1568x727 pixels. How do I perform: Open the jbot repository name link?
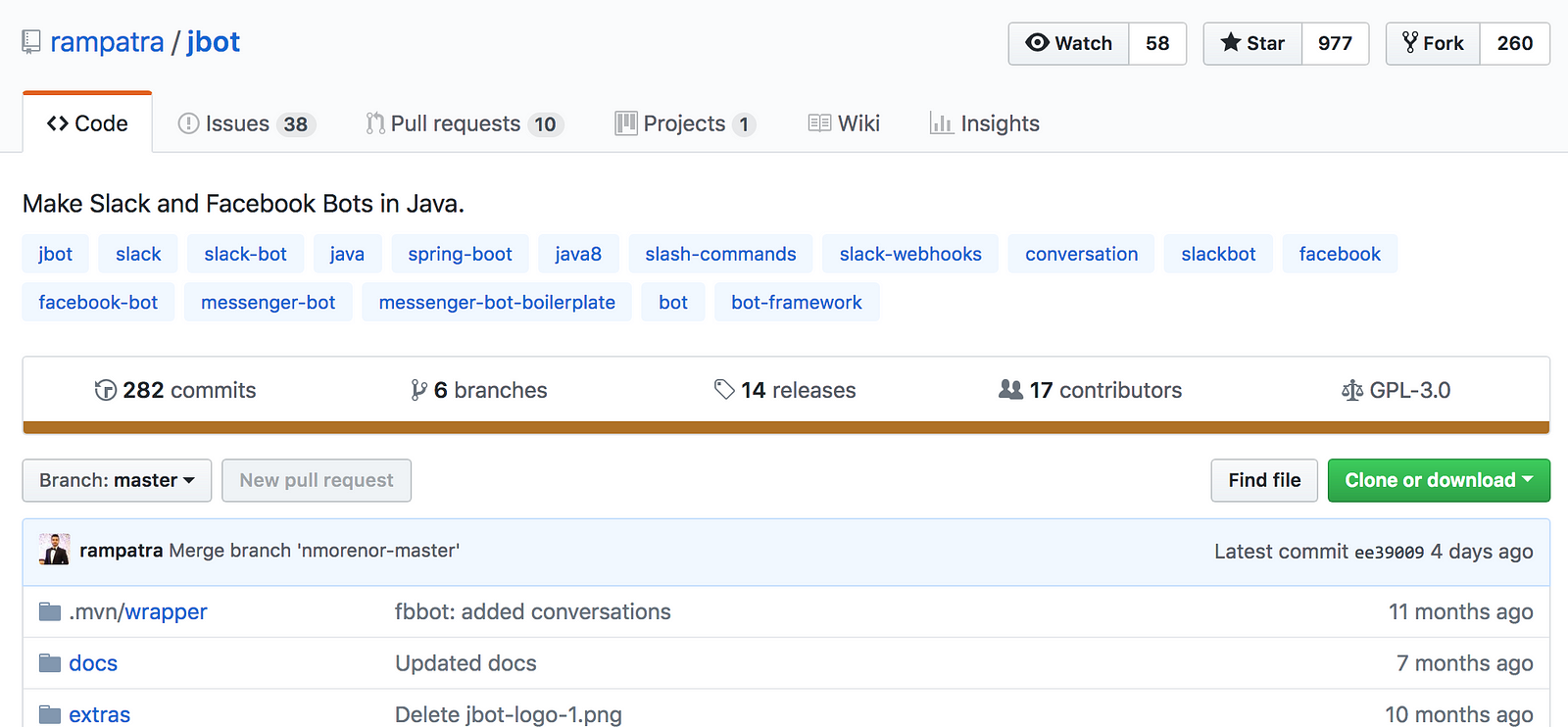point(213,42)
